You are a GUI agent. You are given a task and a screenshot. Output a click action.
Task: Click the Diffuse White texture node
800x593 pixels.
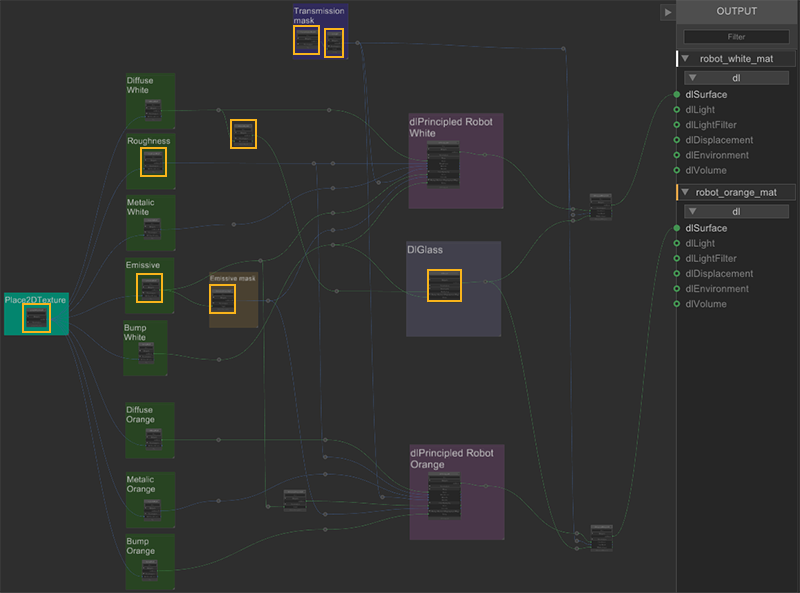coord(153,109)
